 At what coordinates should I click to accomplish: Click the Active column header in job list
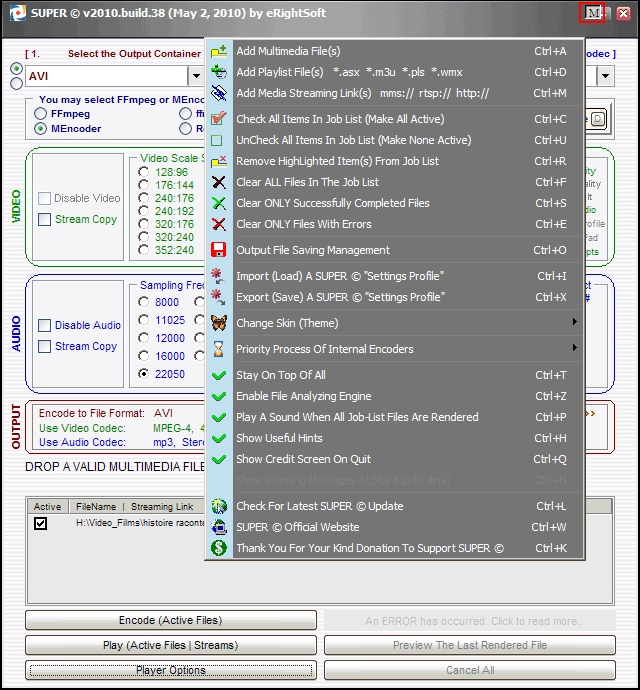48,507
